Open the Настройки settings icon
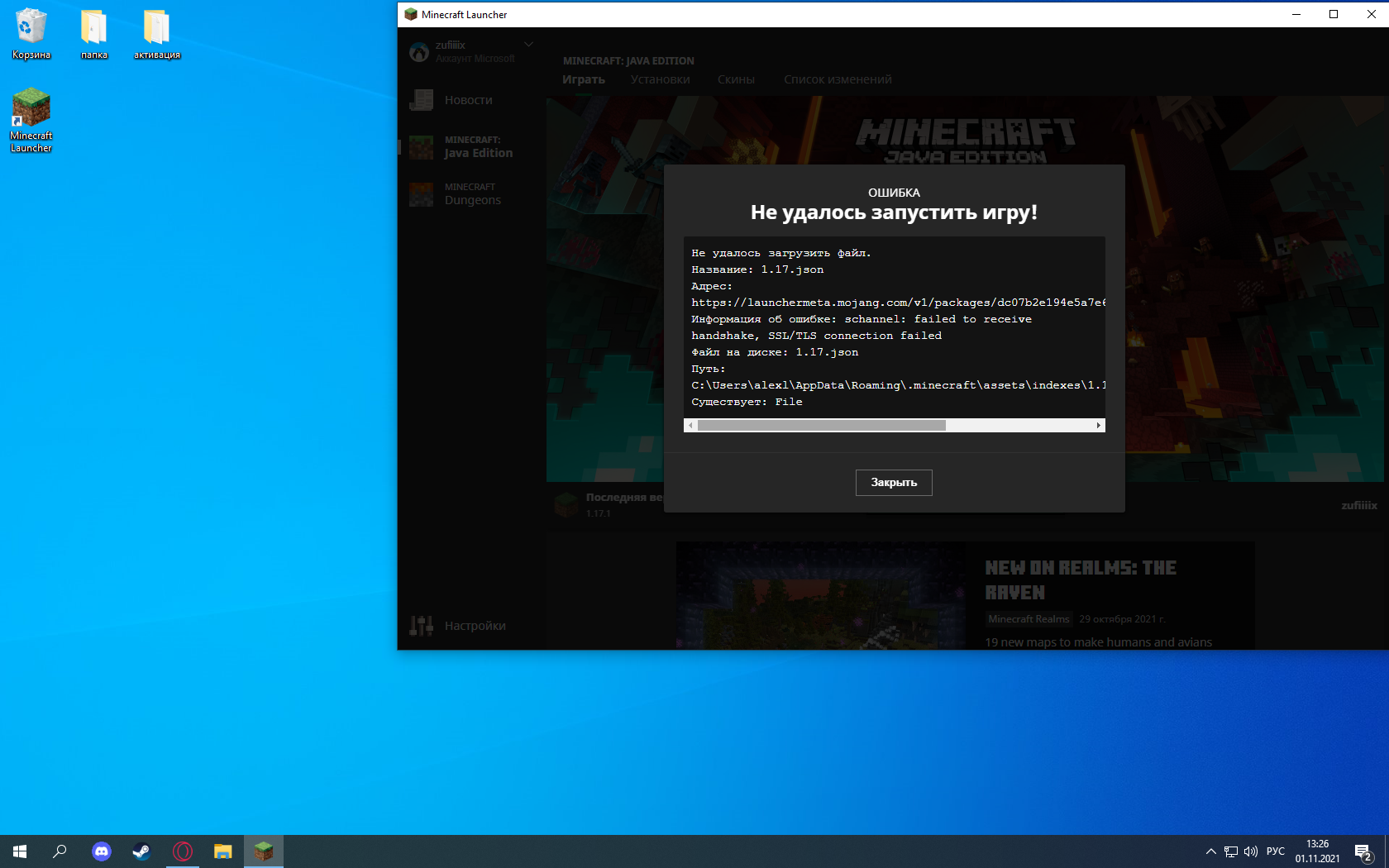This screenshot has width=1389, height=868. [422, 626]
